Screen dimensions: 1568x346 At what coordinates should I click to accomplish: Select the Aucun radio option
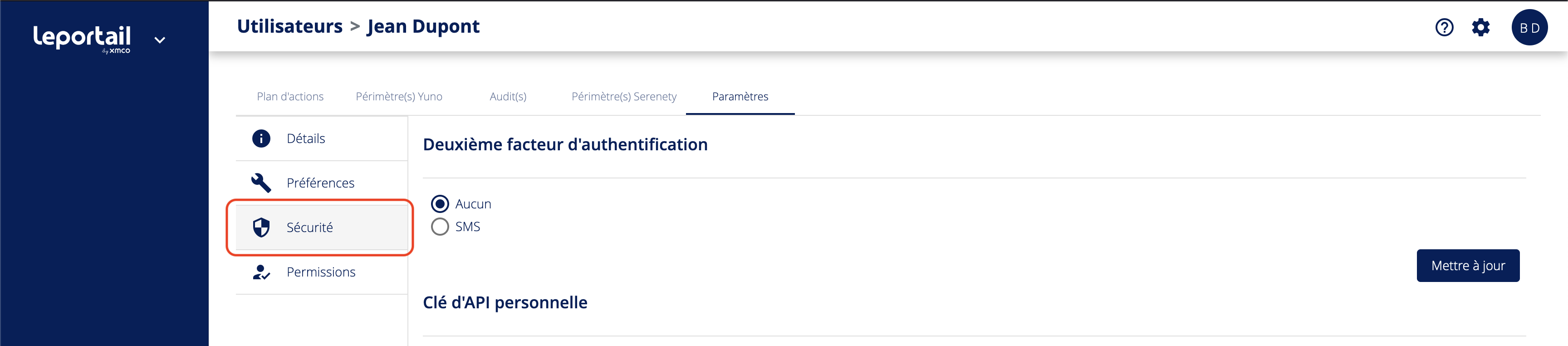(440, 203)
